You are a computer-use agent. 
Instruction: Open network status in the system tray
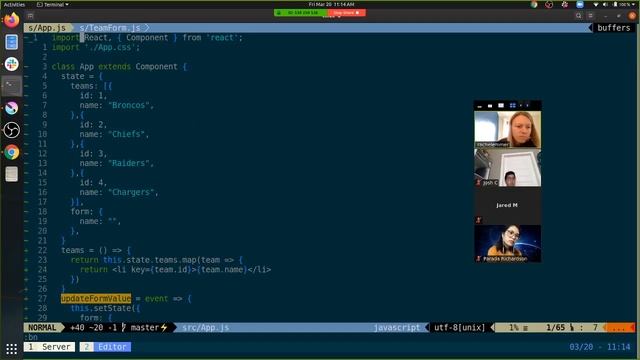(x=596, y=4)
